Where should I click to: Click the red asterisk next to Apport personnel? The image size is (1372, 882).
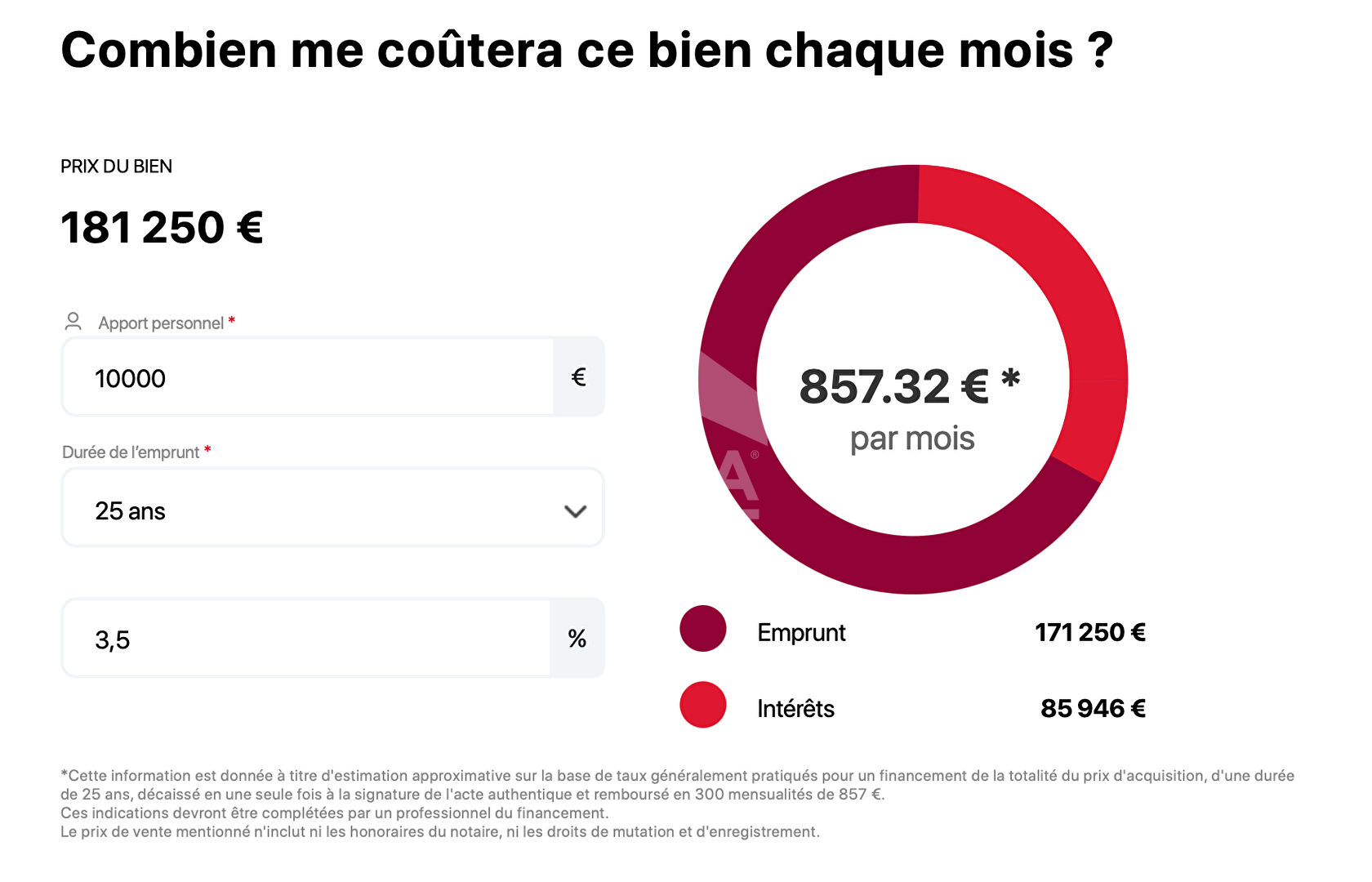232,322
